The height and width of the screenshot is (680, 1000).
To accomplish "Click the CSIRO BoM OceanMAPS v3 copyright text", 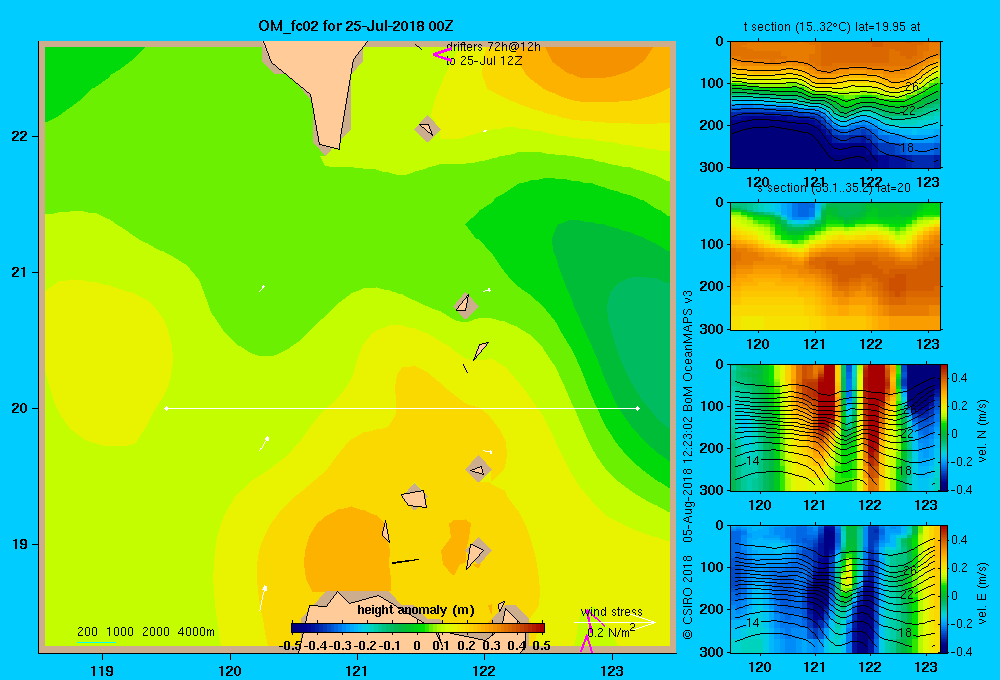I will click(x=688, y=464).
